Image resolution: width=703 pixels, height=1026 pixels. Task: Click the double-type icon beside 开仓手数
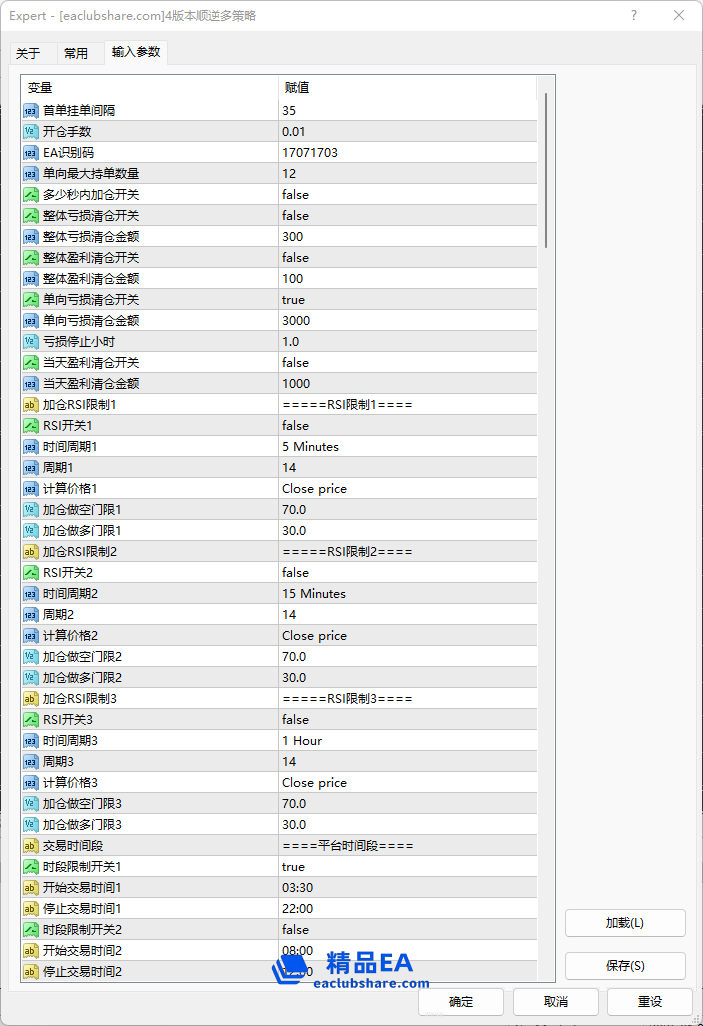pos(31,132)
